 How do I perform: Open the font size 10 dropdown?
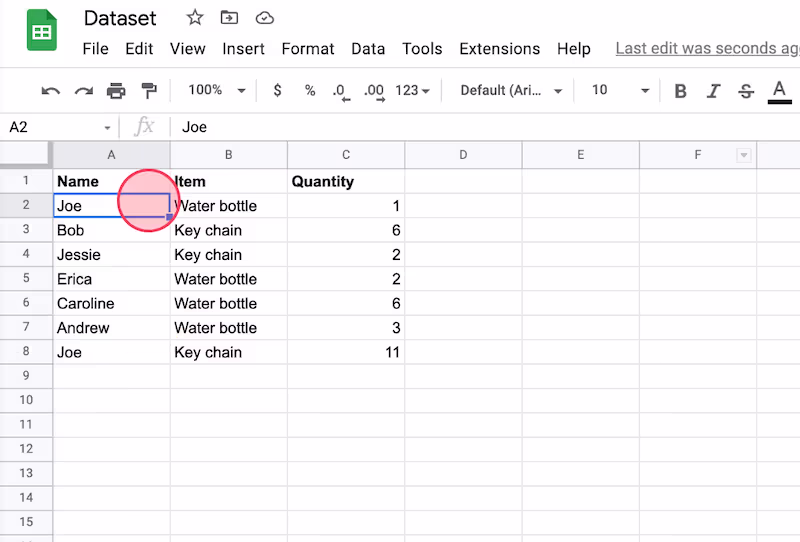pyautogui.click(x=620, y=90)
